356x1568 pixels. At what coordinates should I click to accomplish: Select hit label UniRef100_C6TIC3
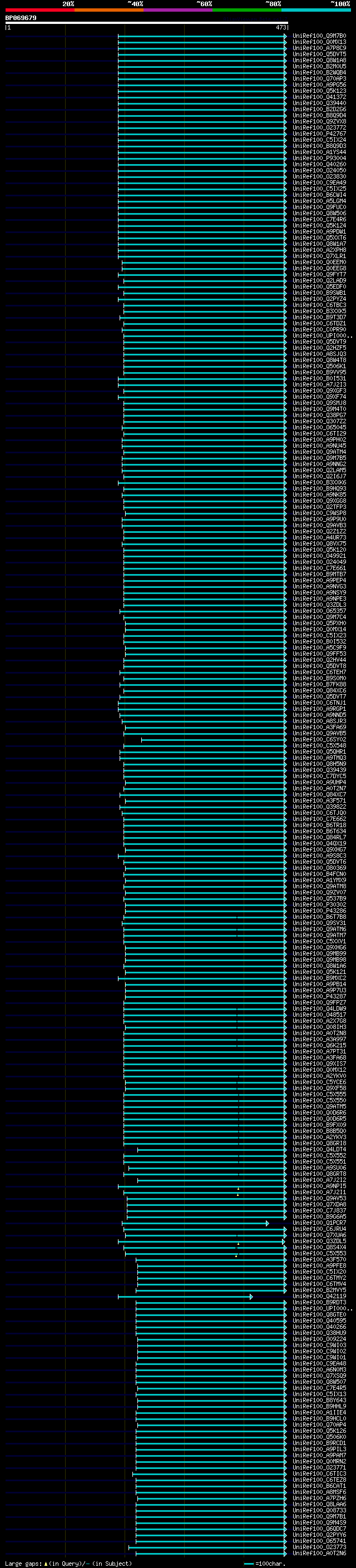tap(319, 1473)
